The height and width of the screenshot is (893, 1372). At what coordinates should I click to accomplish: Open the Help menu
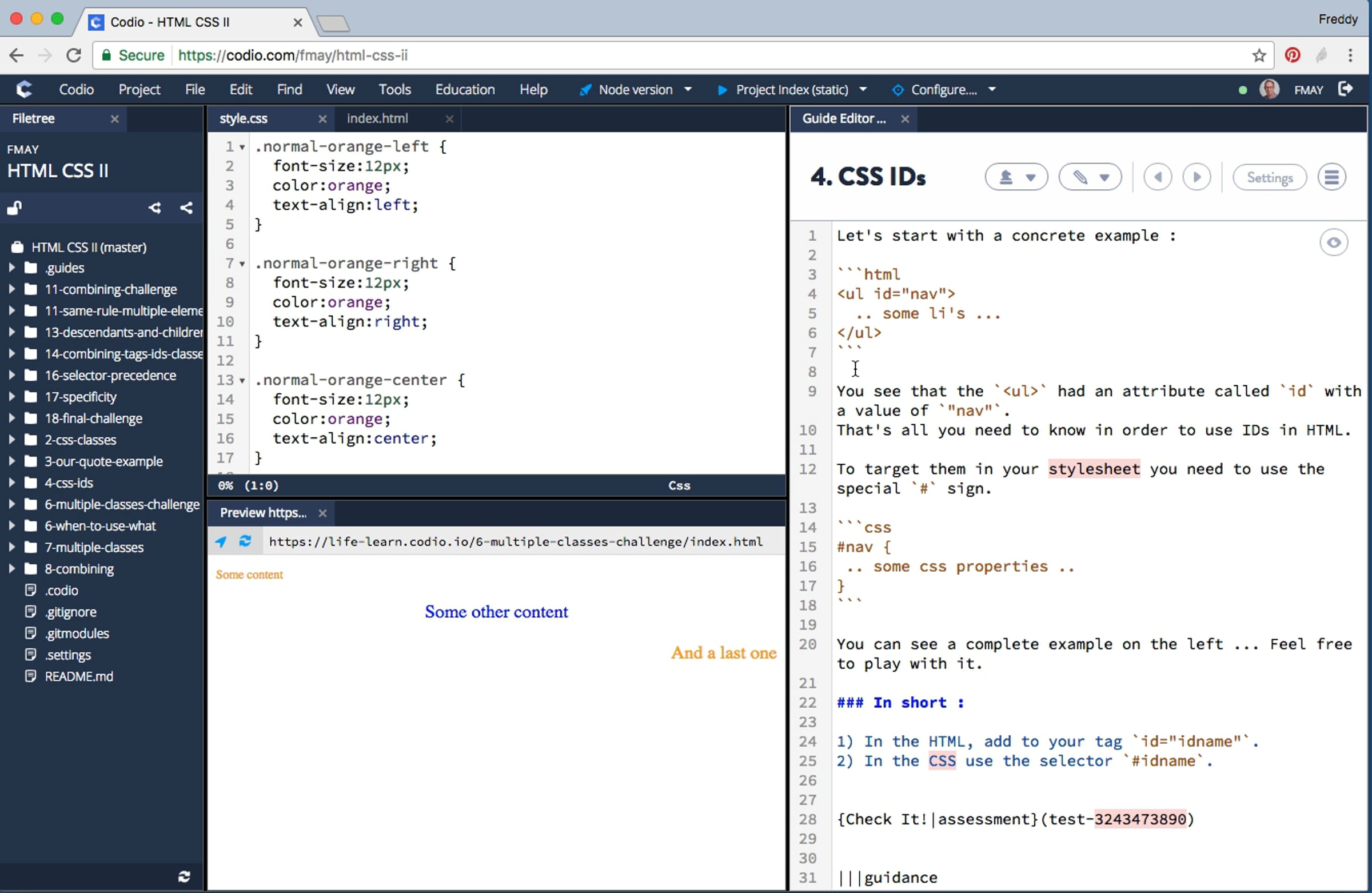pos(534,89)
